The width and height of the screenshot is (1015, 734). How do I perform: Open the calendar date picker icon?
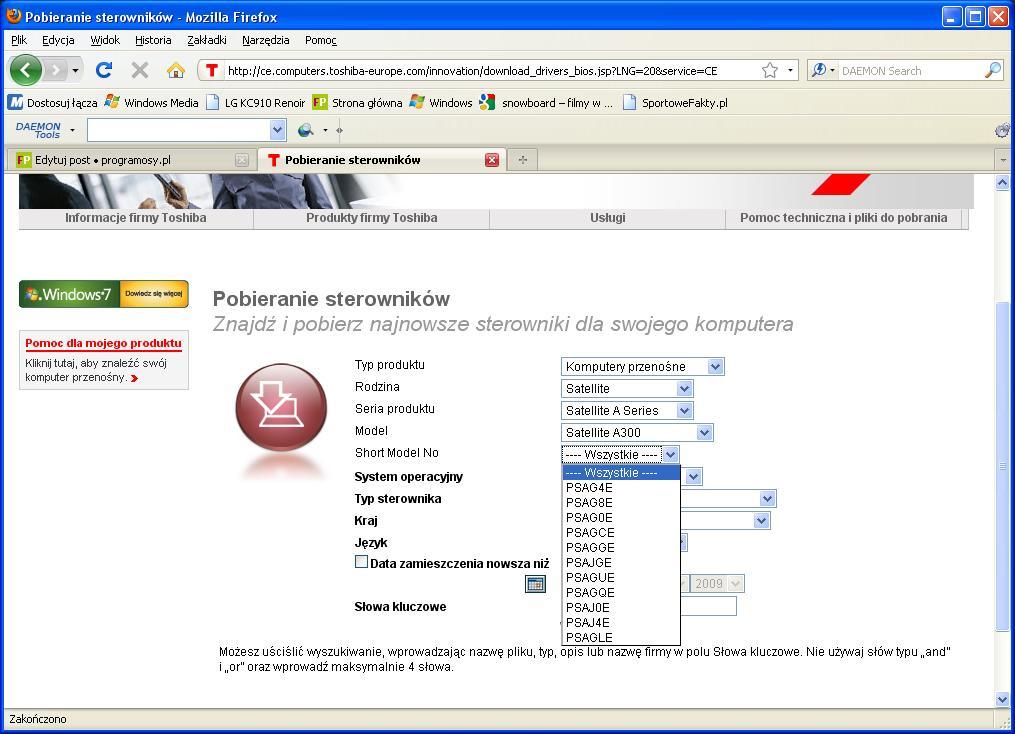pos(535,584)
